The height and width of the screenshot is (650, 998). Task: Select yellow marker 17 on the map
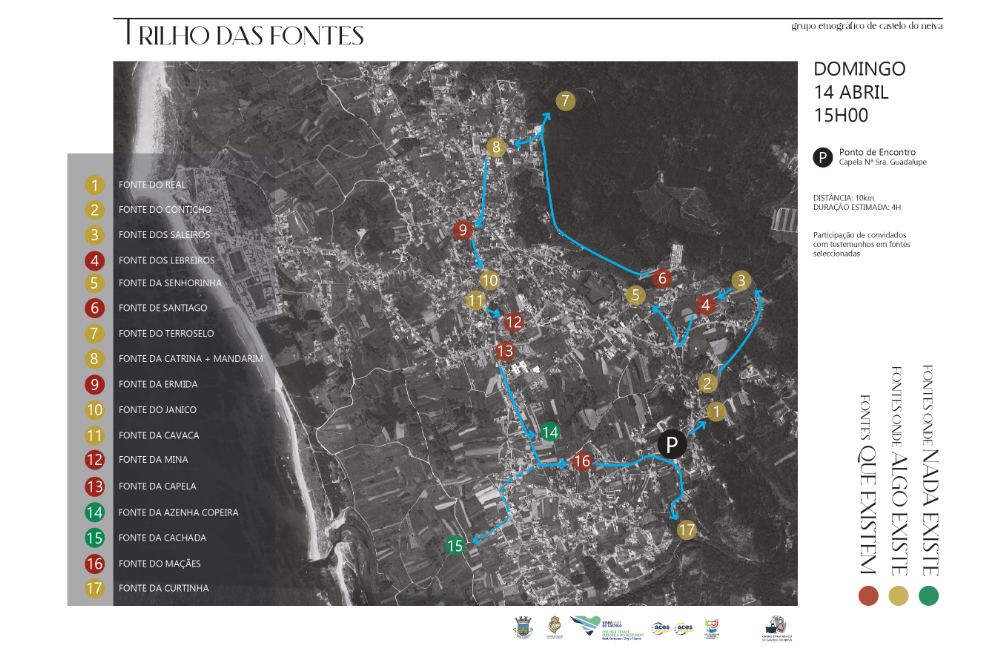[686, 530]
